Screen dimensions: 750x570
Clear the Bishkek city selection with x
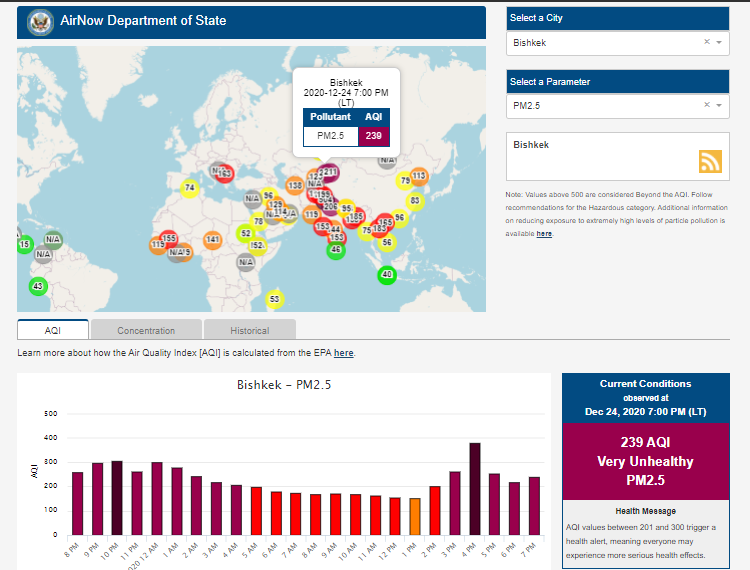pos(706,43)
